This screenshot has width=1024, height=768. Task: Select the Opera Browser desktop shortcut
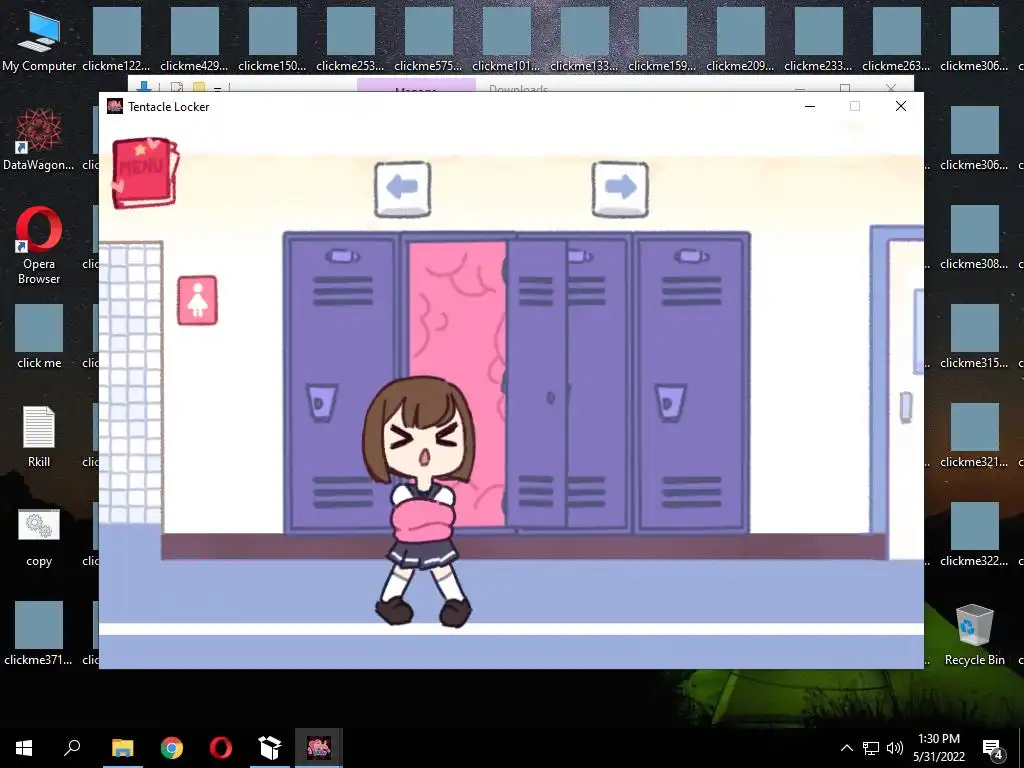[39, 246]
